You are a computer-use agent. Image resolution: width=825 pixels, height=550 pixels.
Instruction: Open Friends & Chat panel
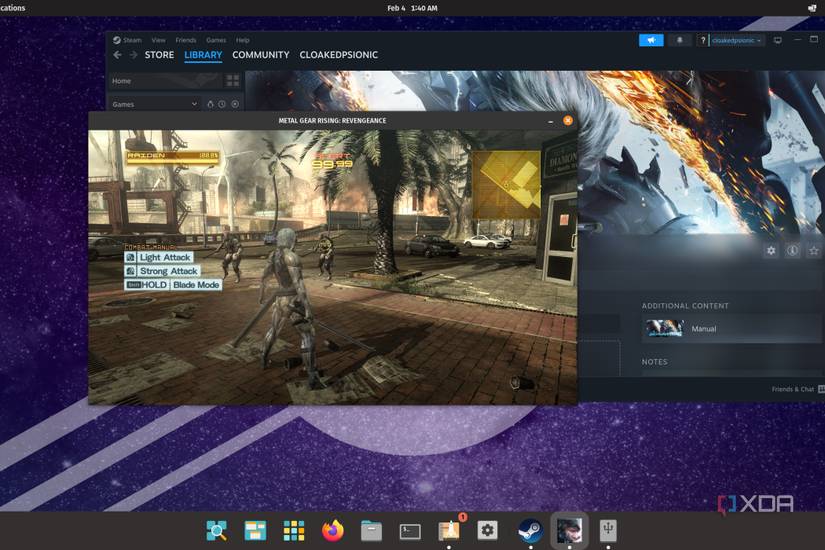[x=796, y=389]
